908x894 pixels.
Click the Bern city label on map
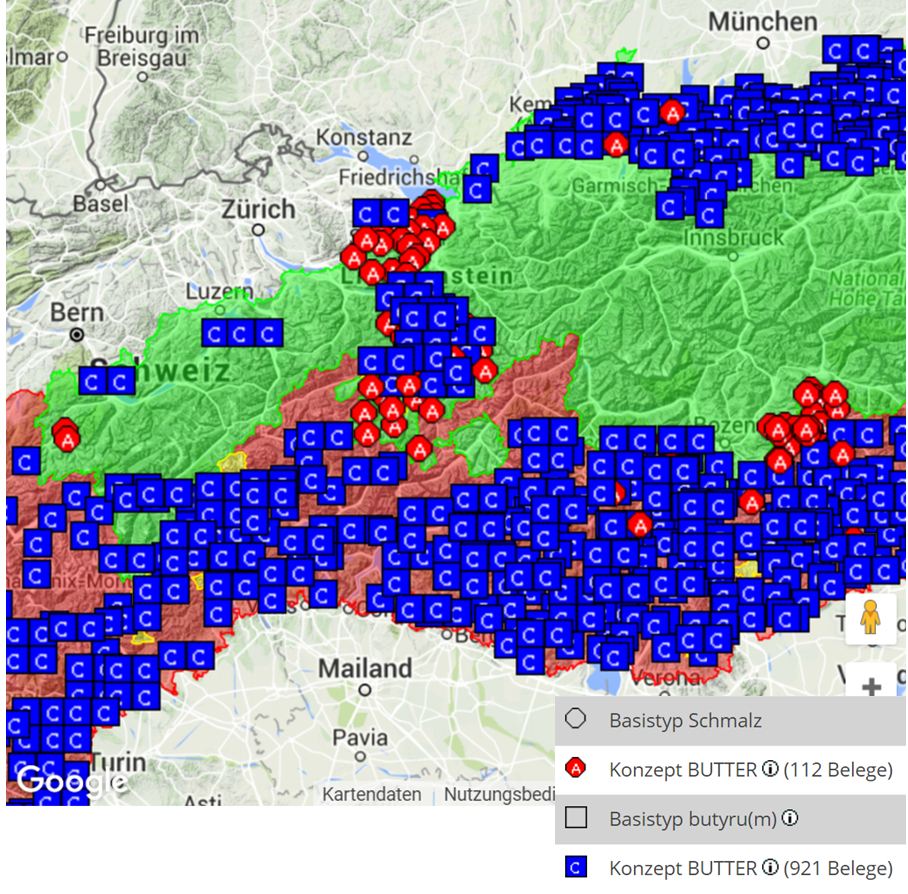(76, 313)
